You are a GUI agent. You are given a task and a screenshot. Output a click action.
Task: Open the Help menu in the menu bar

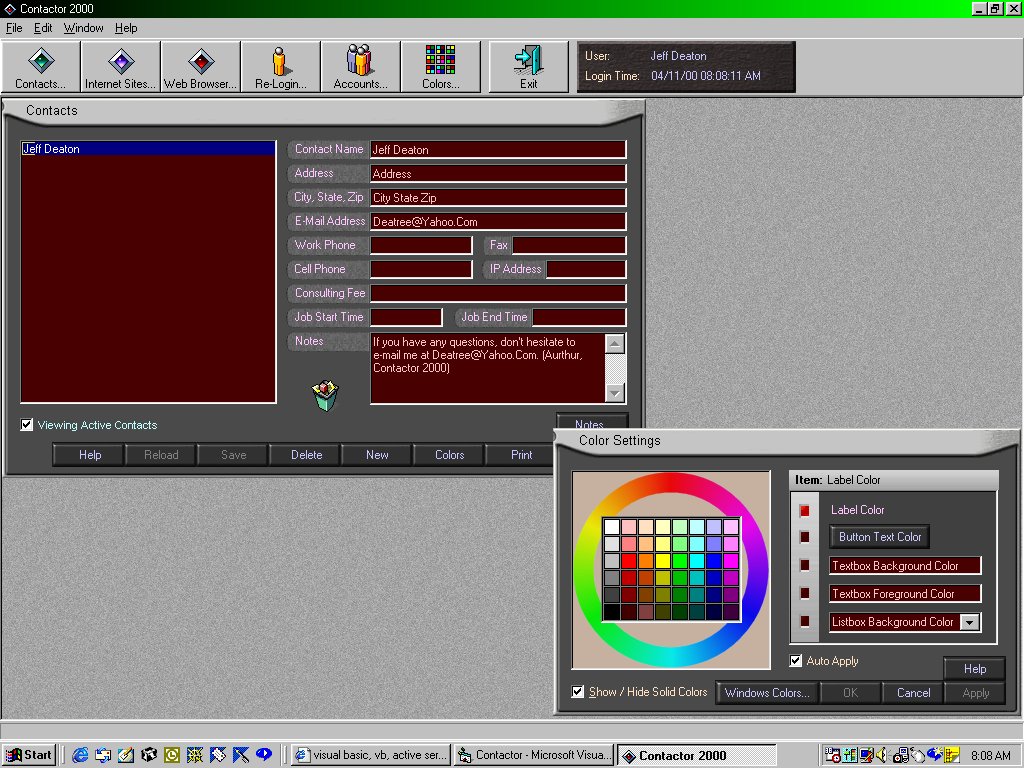click(x=126, y=28)
